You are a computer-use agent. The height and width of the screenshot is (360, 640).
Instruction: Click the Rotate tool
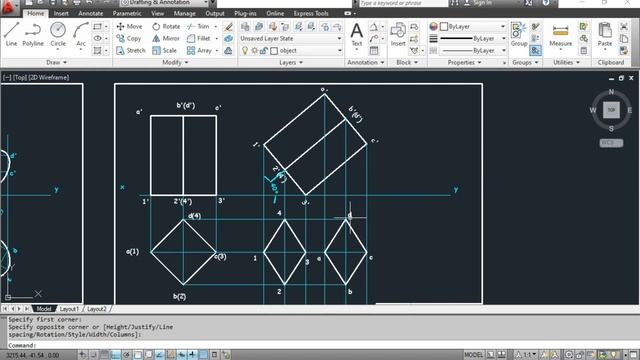click(166, 27)
